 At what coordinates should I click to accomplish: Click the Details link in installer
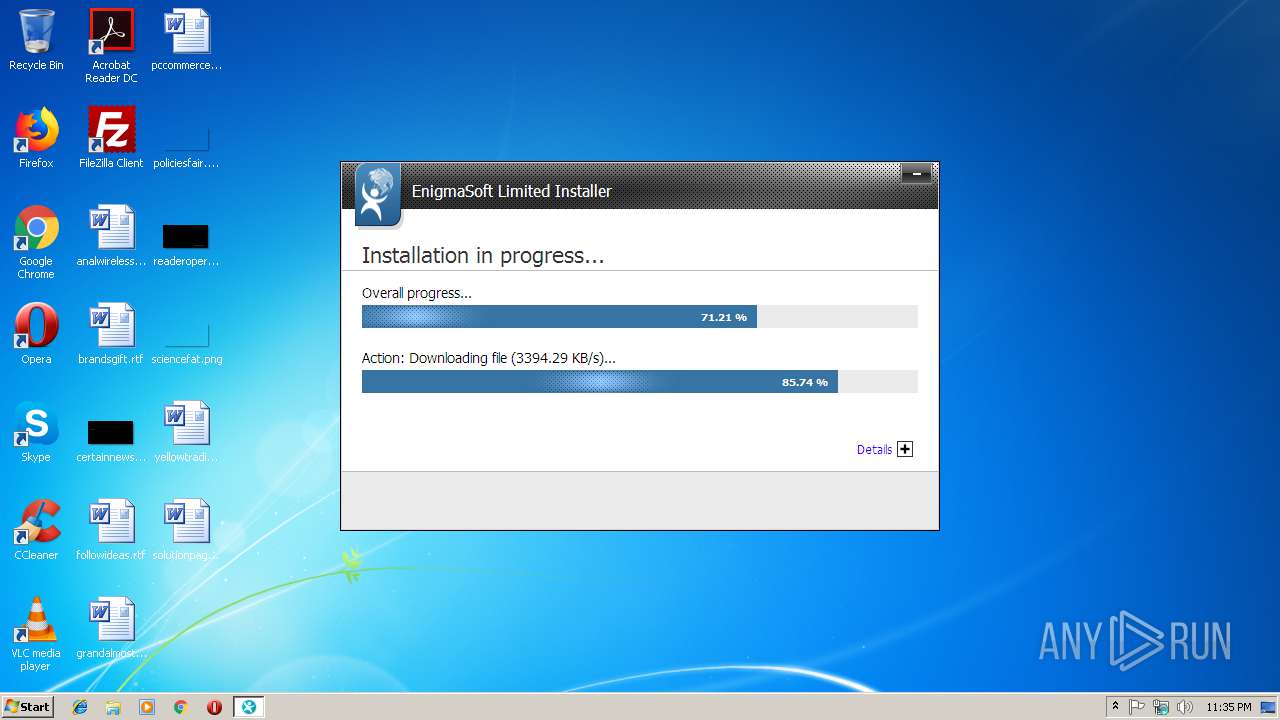874,450
